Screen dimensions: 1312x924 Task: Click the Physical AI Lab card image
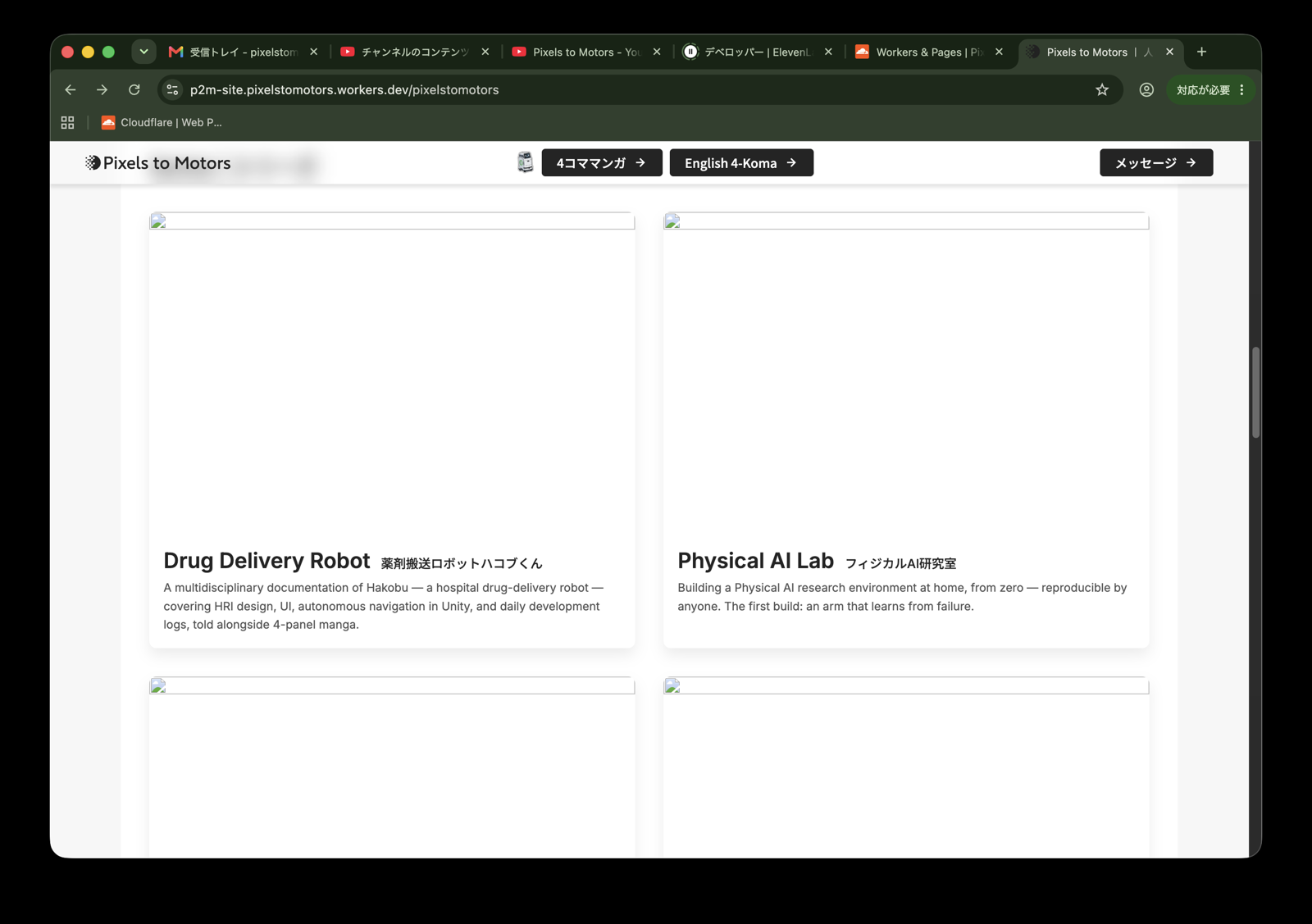click(x=906, y=221)
